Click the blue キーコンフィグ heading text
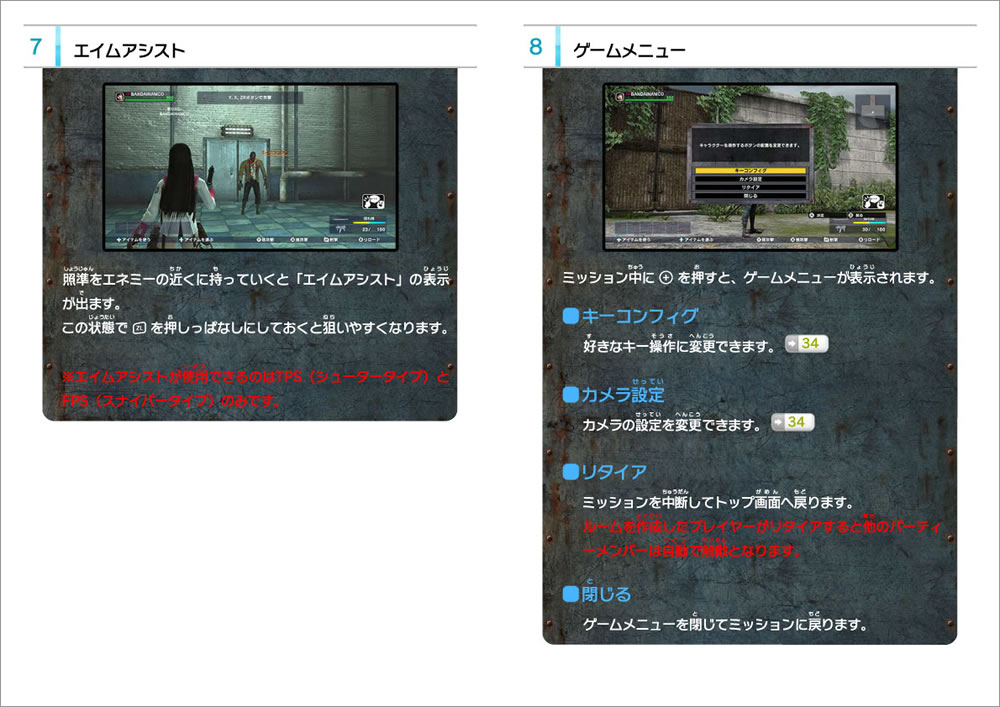 [x=640, y=316]
